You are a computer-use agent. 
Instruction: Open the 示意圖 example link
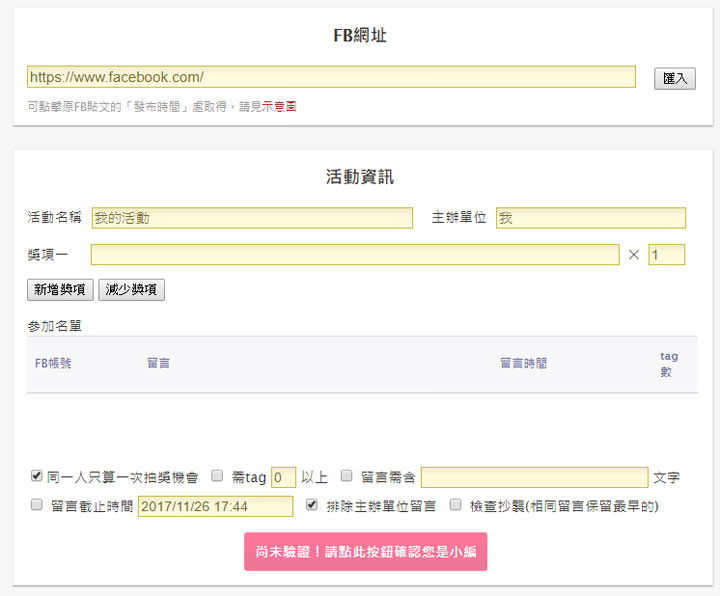(x=279, y=107)
